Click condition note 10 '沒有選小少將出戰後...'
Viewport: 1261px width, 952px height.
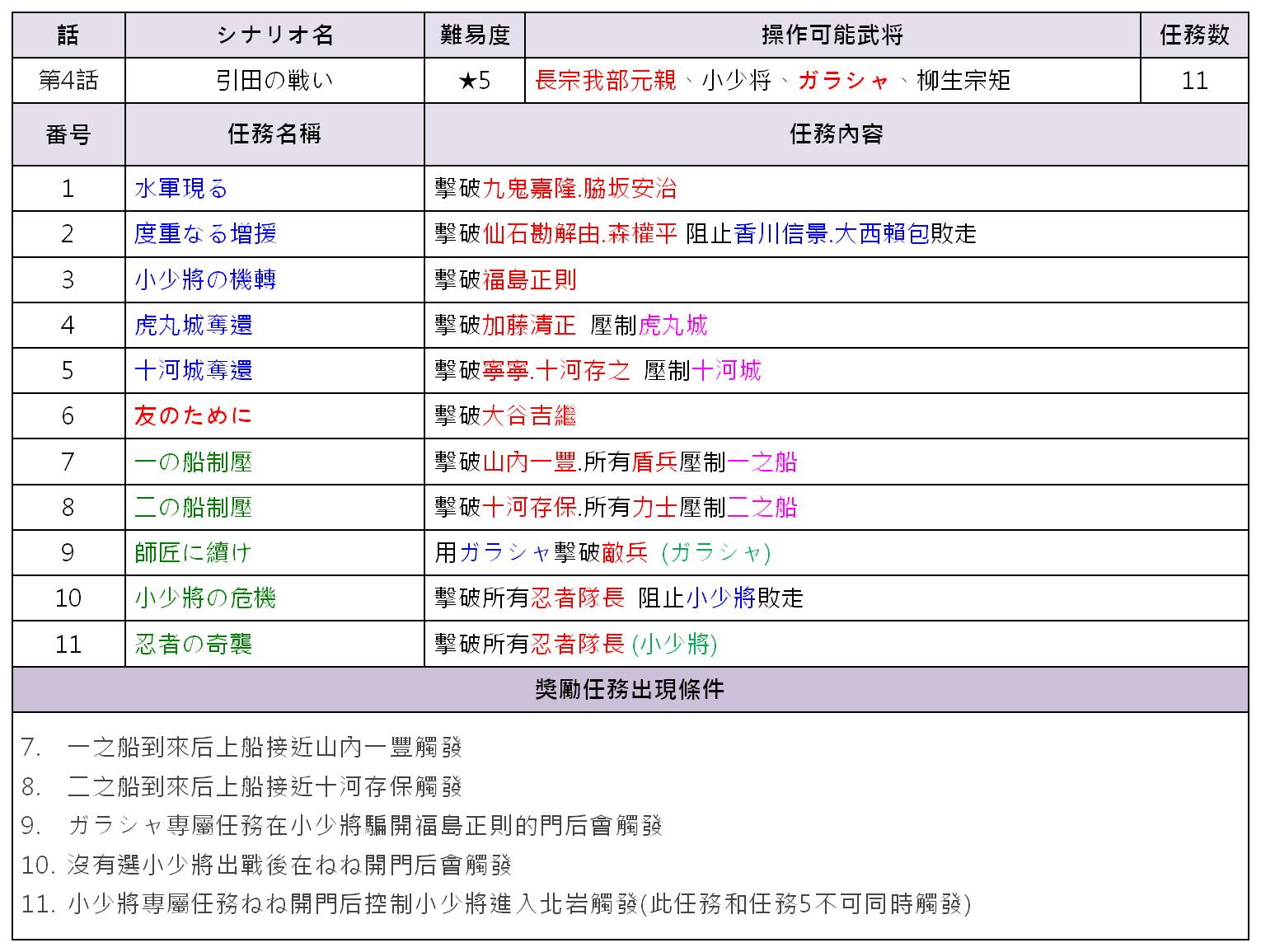pyautogui.click(x=267, y=865)
